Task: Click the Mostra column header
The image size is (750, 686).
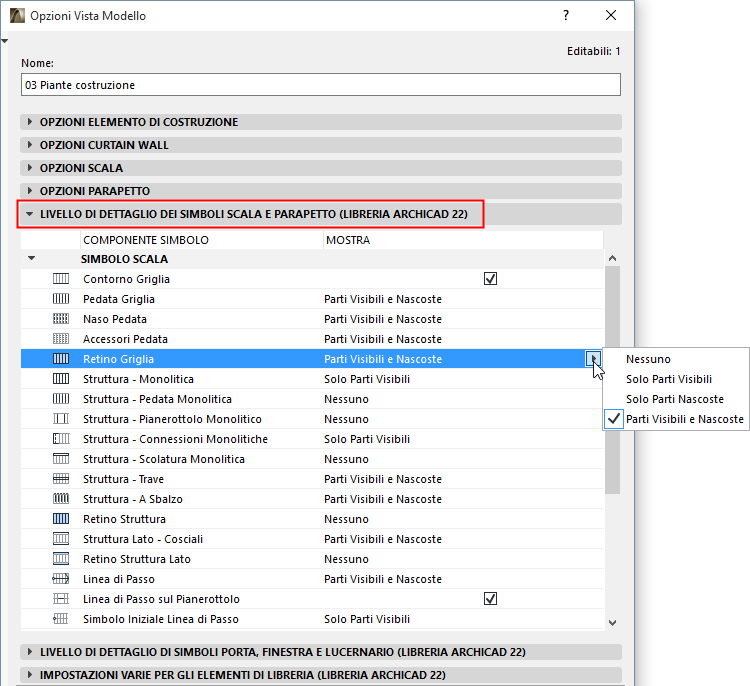Action: 463,240
